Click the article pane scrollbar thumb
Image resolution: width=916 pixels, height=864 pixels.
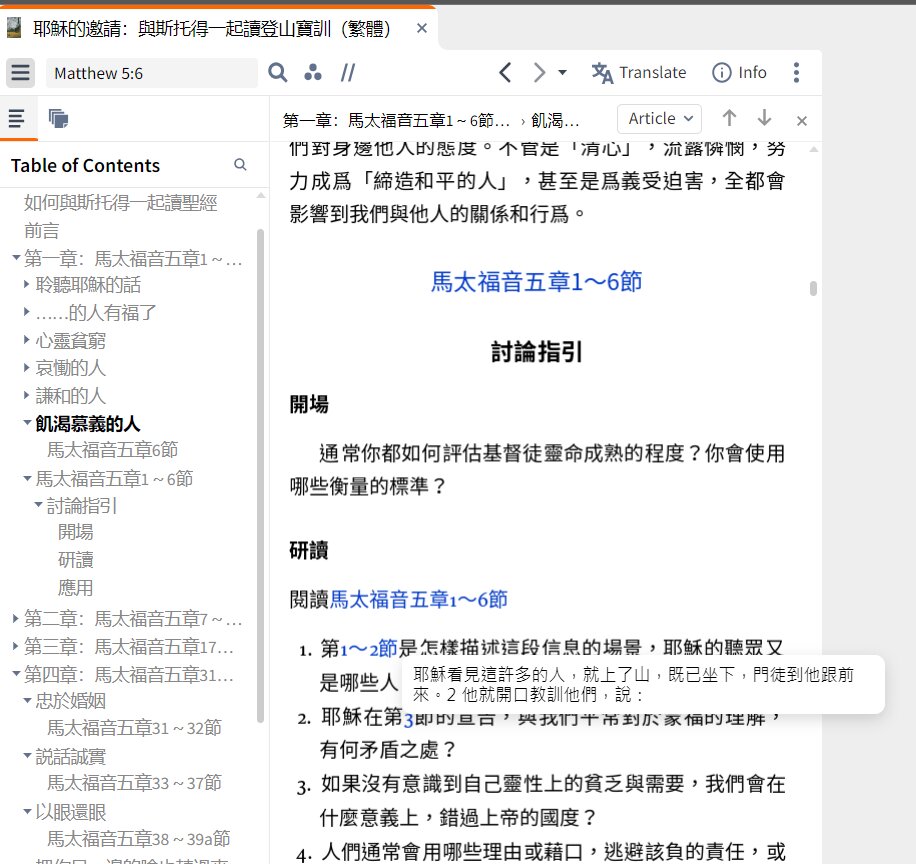coord(813,289)
